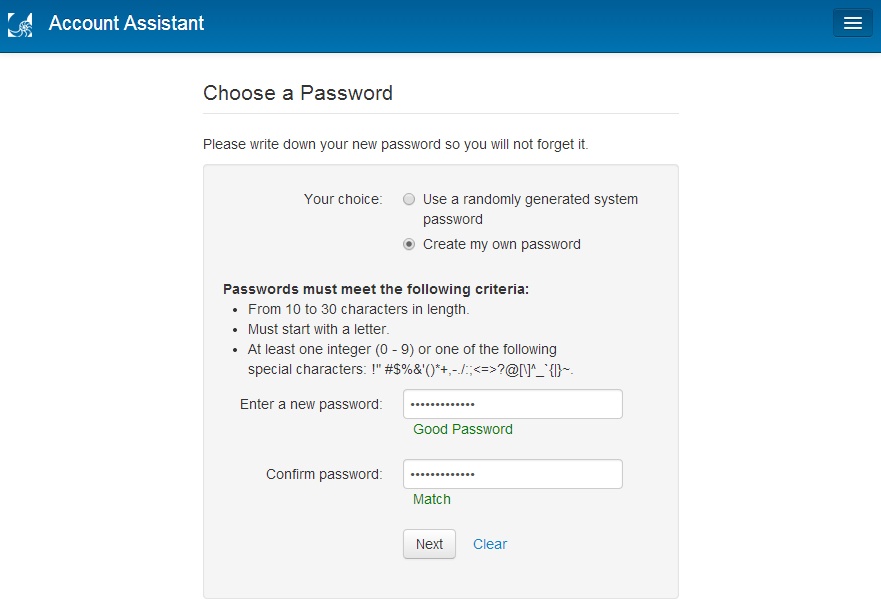Click the 'Must start with a letter' bullet
The width and height of the screenshot is (881, 612).
coord(319,329)
